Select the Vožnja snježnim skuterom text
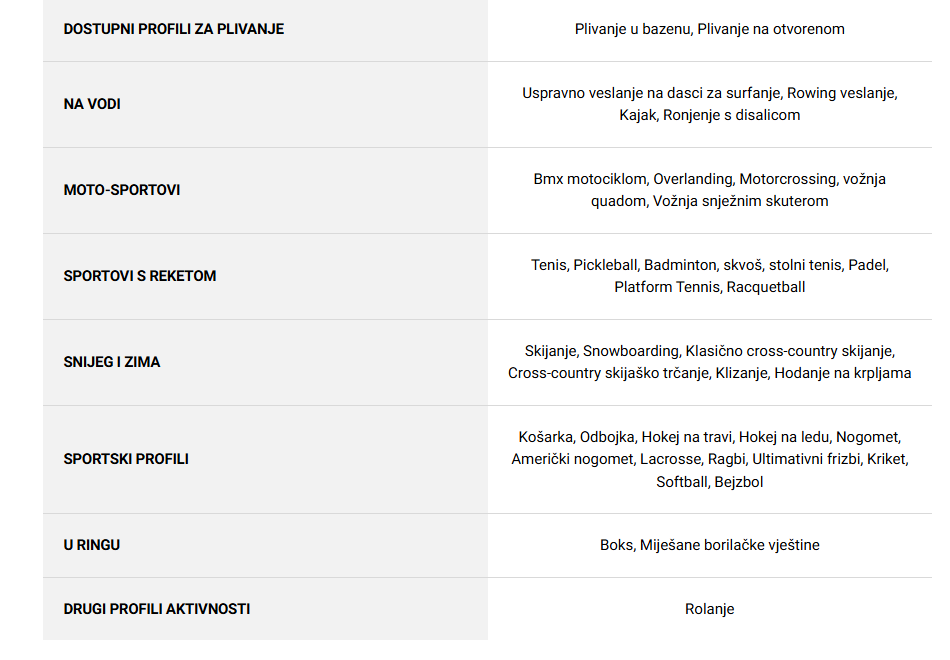This screenshot has width=950, height=660. click(x=740, y=201)
